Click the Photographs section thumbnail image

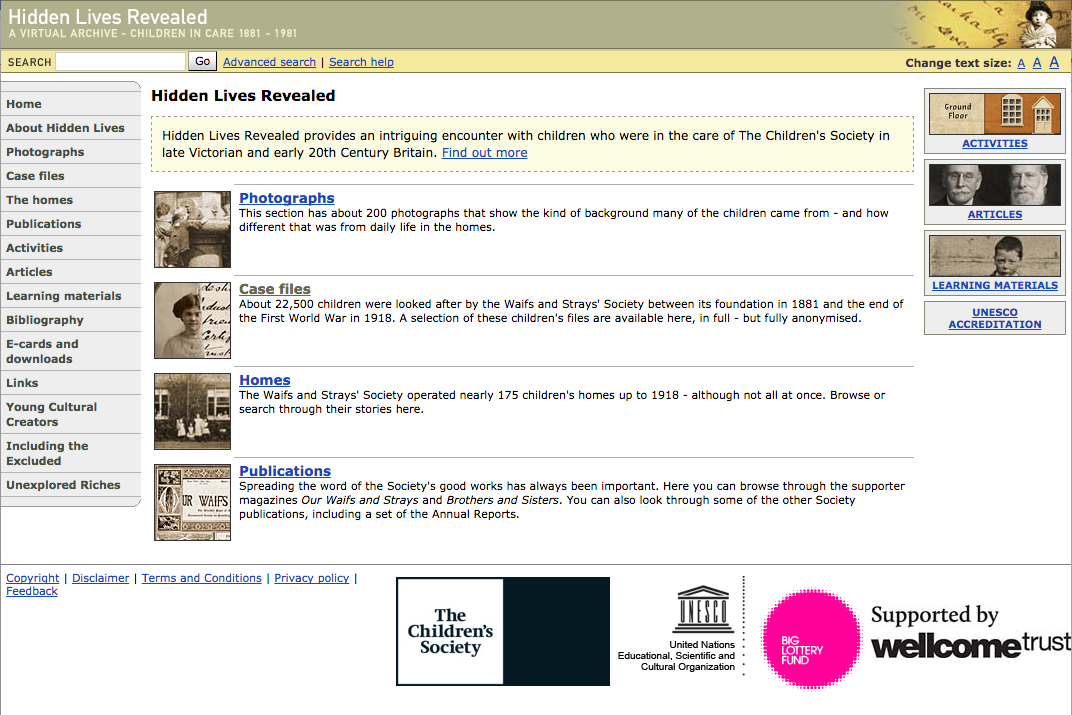click(x=192, y=229)
